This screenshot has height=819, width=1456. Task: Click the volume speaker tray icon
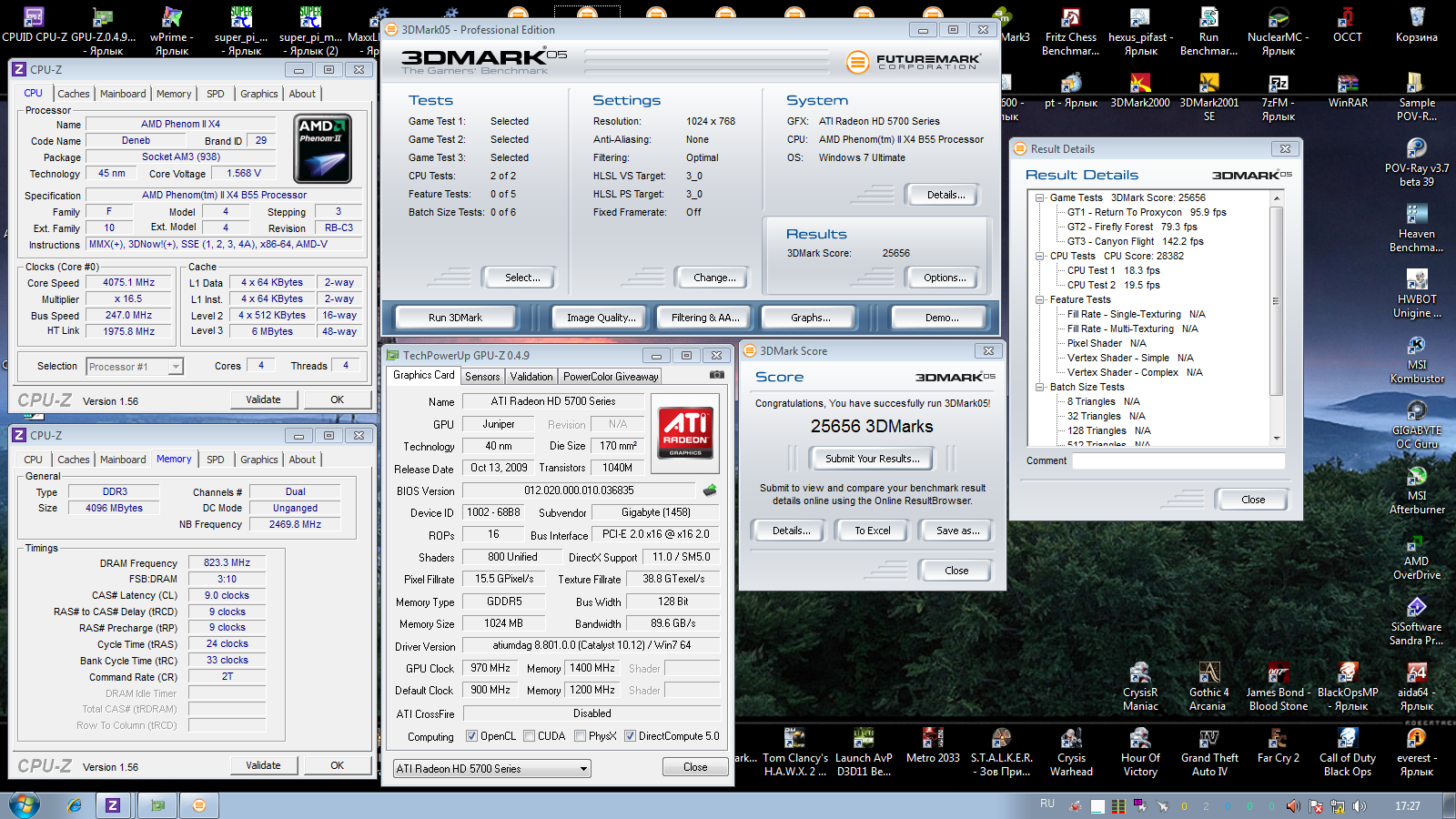coord(1359,806)
